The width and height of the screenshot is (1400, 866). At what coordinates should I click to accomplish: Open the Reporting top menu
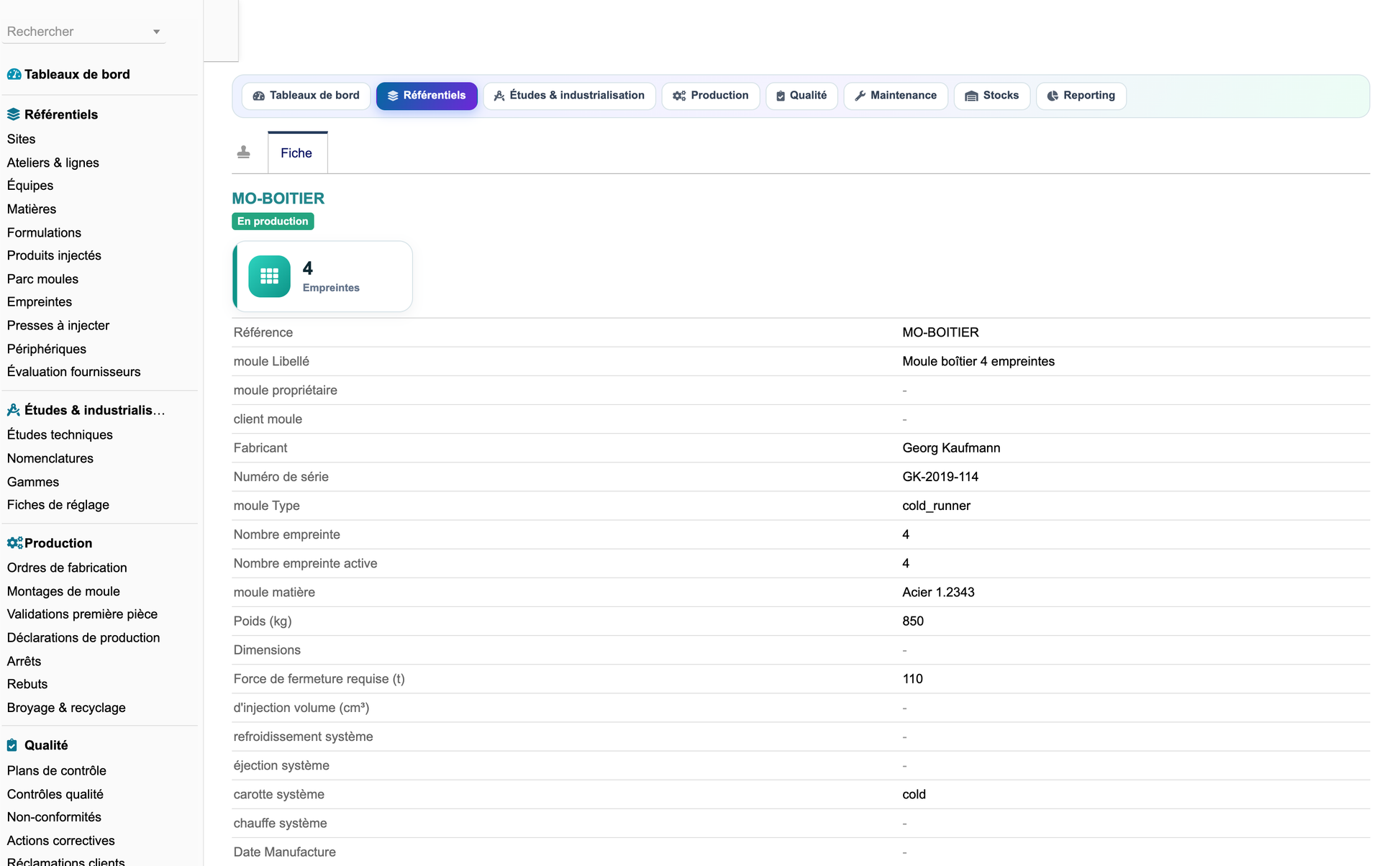click(1081, 96)
